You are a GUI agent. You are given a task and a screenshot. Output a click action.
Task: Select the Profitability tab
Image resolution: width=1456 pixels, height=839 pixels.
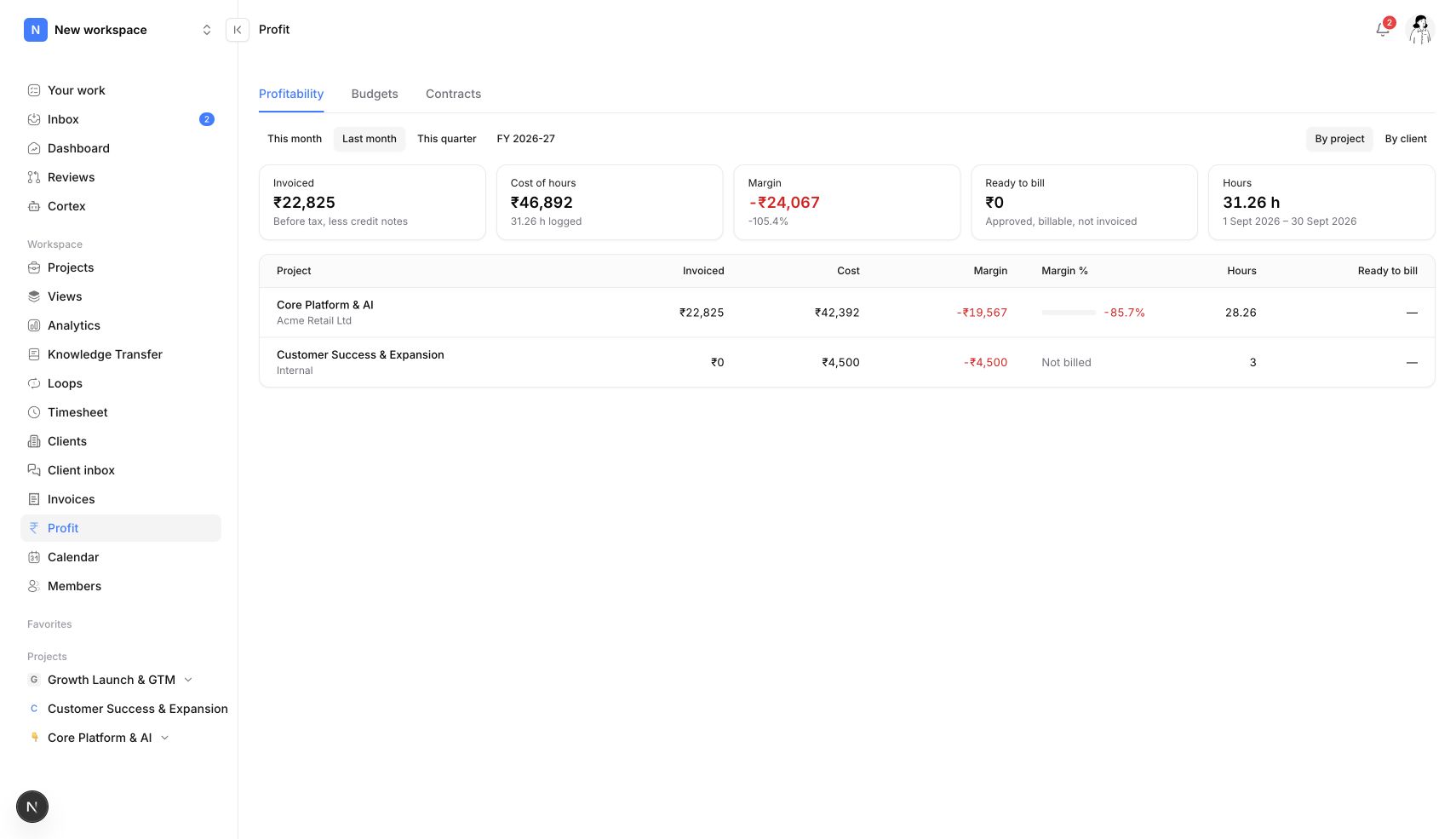tap(291, 94)
